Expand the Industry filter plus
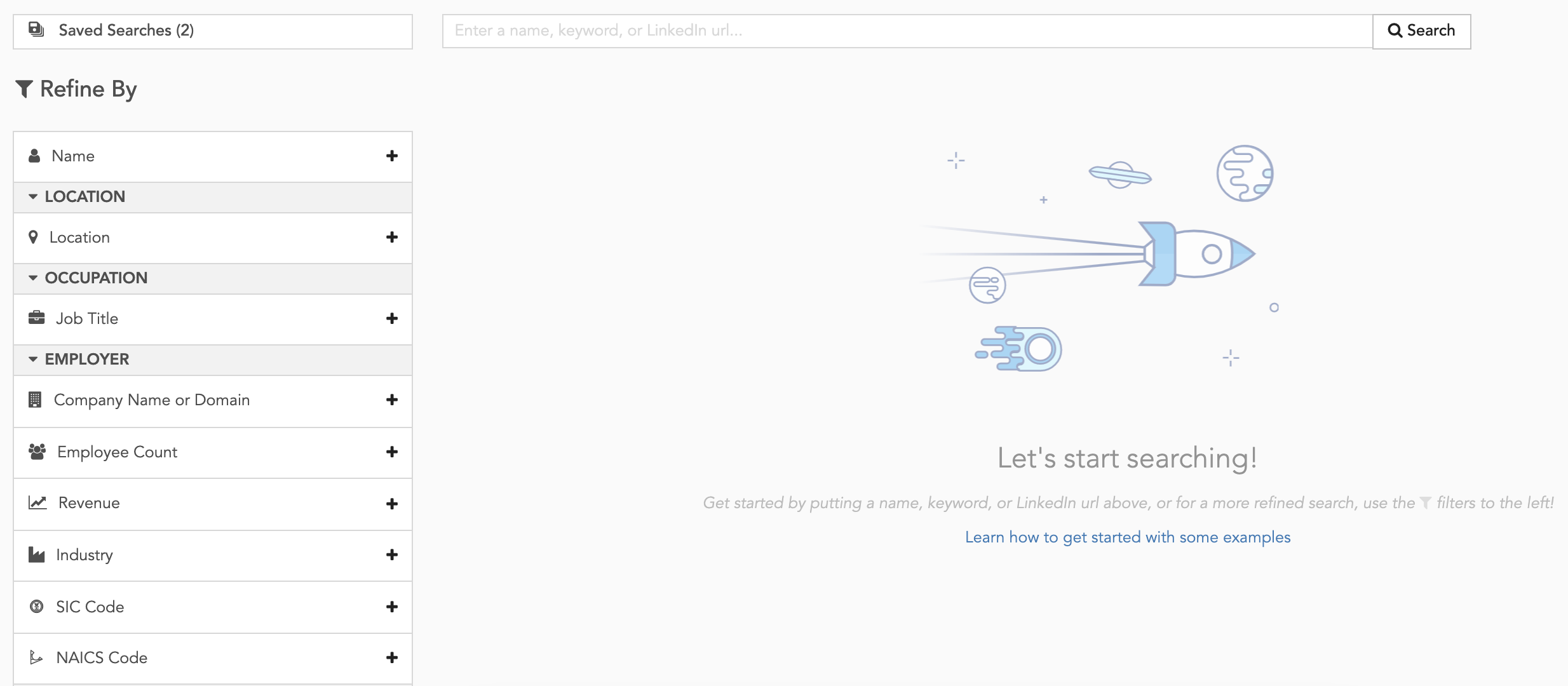Image resolution: width=1568 pixels, height=686 pixels. pos(392,555)
